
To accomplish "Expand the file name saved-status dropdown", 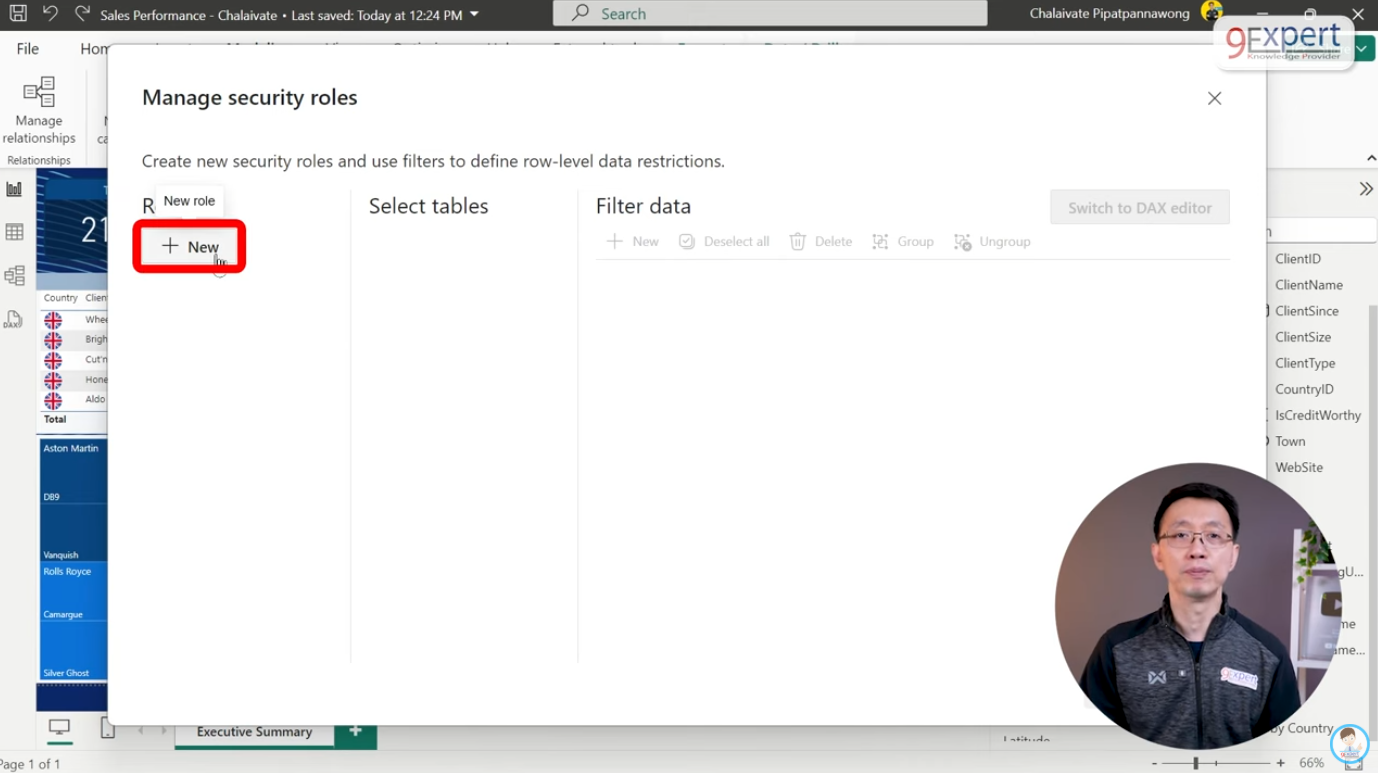I will click(474, 15).
